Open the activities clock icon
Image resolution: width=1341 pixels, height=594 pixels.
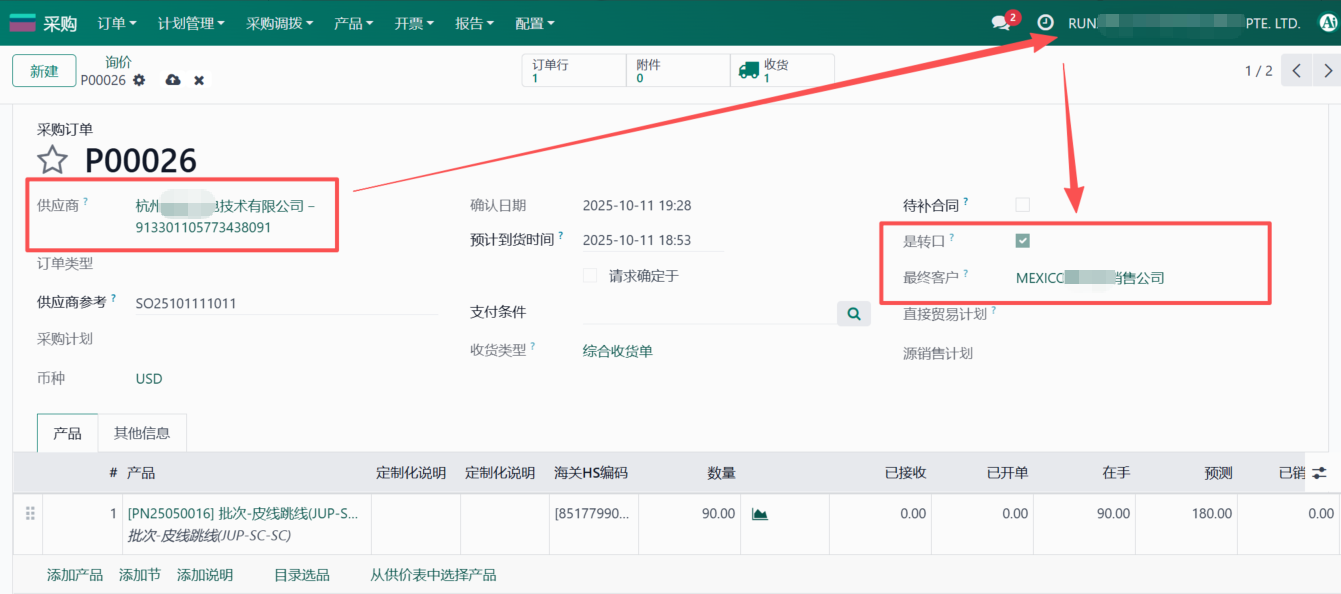coord(1045,22)
